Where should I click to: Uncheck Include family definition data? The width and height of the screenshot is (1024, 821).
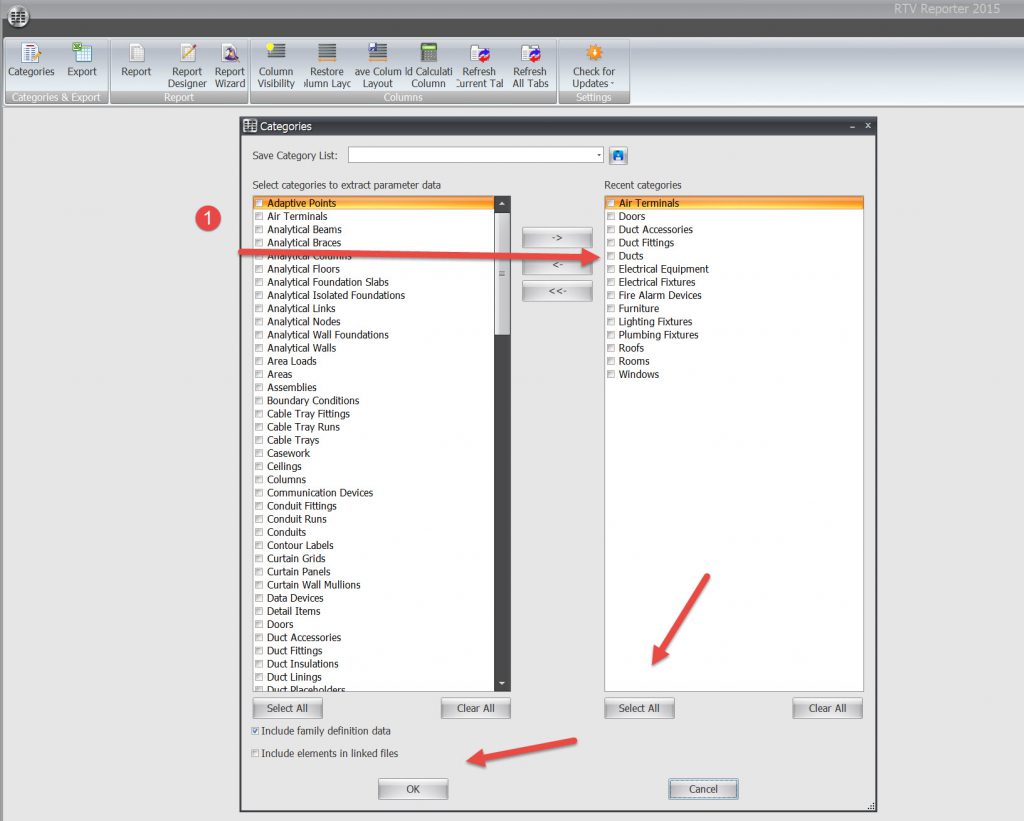256,731
